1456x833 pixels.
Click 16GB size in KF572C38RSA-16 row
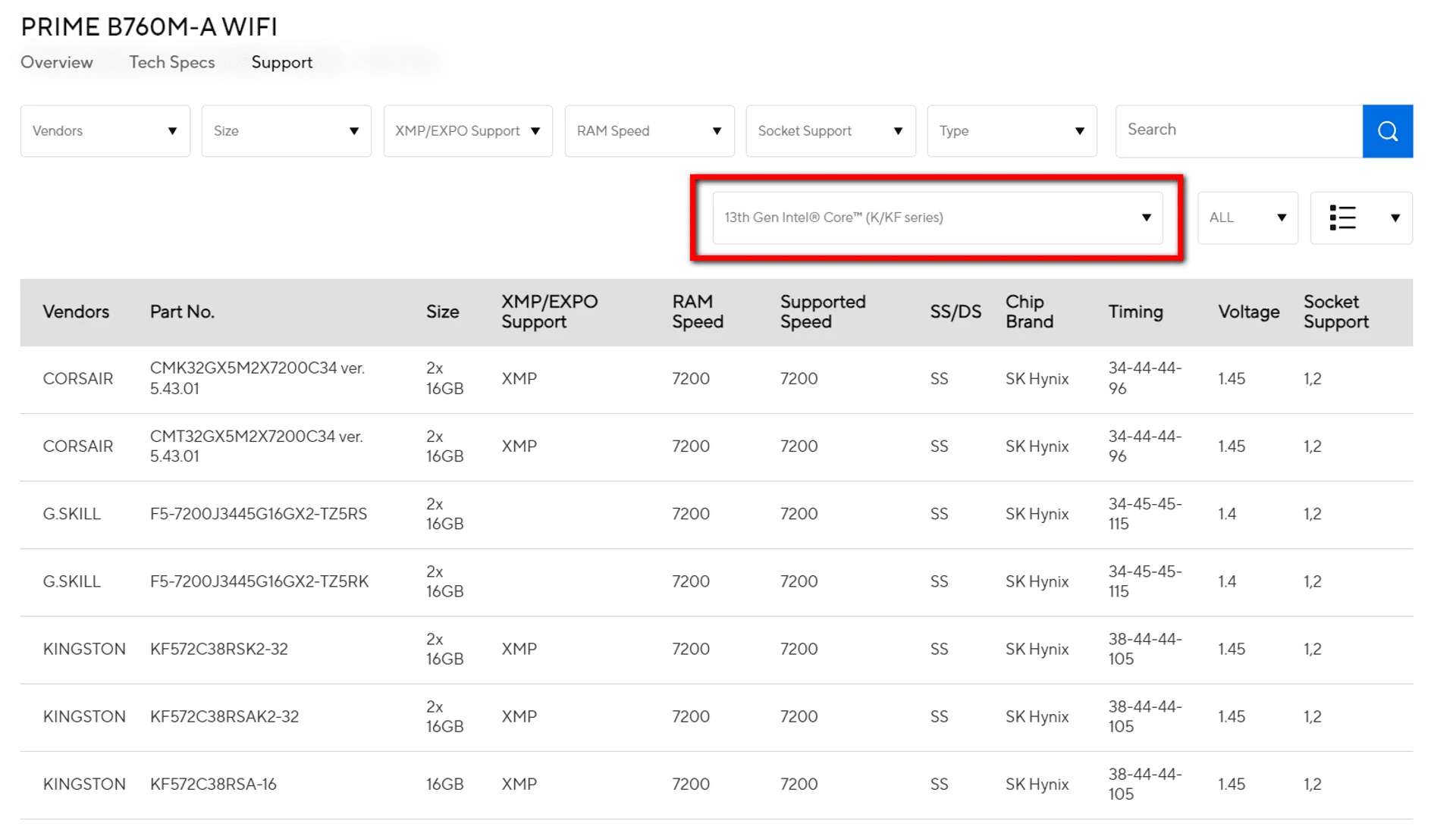tap(444, 784)
